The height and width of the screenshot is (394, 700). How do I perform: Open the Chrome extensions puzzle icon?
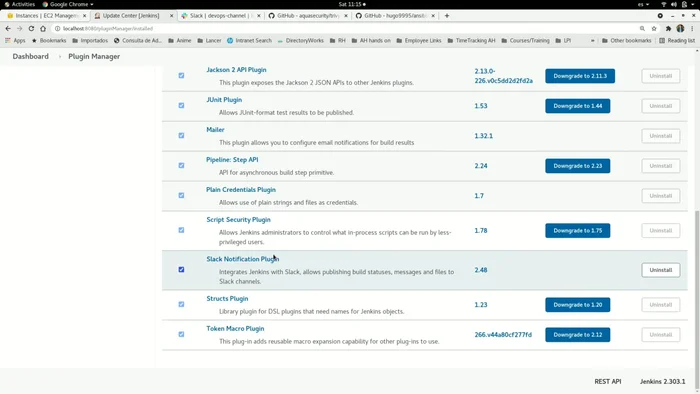668,29
